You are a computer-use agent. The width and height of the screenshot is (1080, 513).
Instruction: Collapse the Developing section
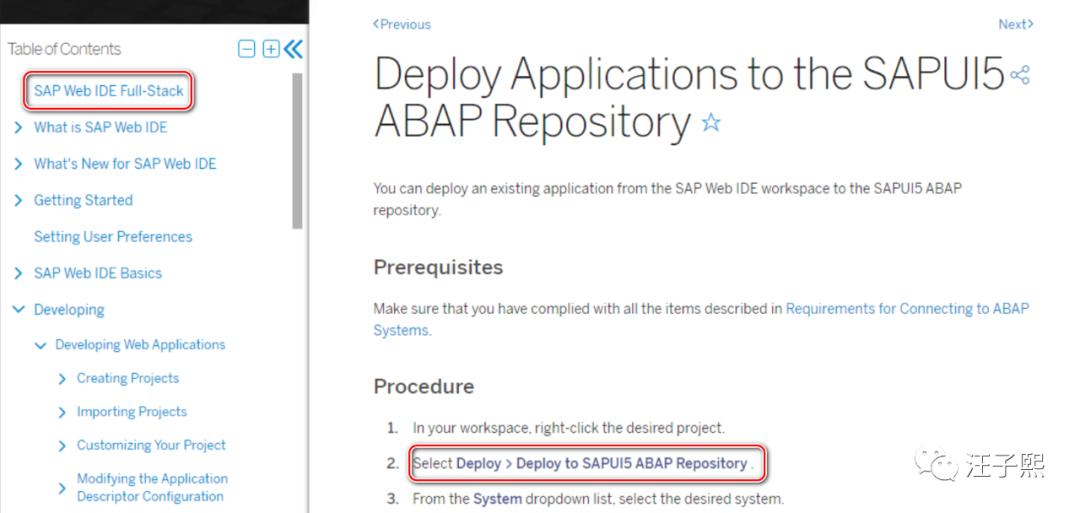tap(19, 310)
